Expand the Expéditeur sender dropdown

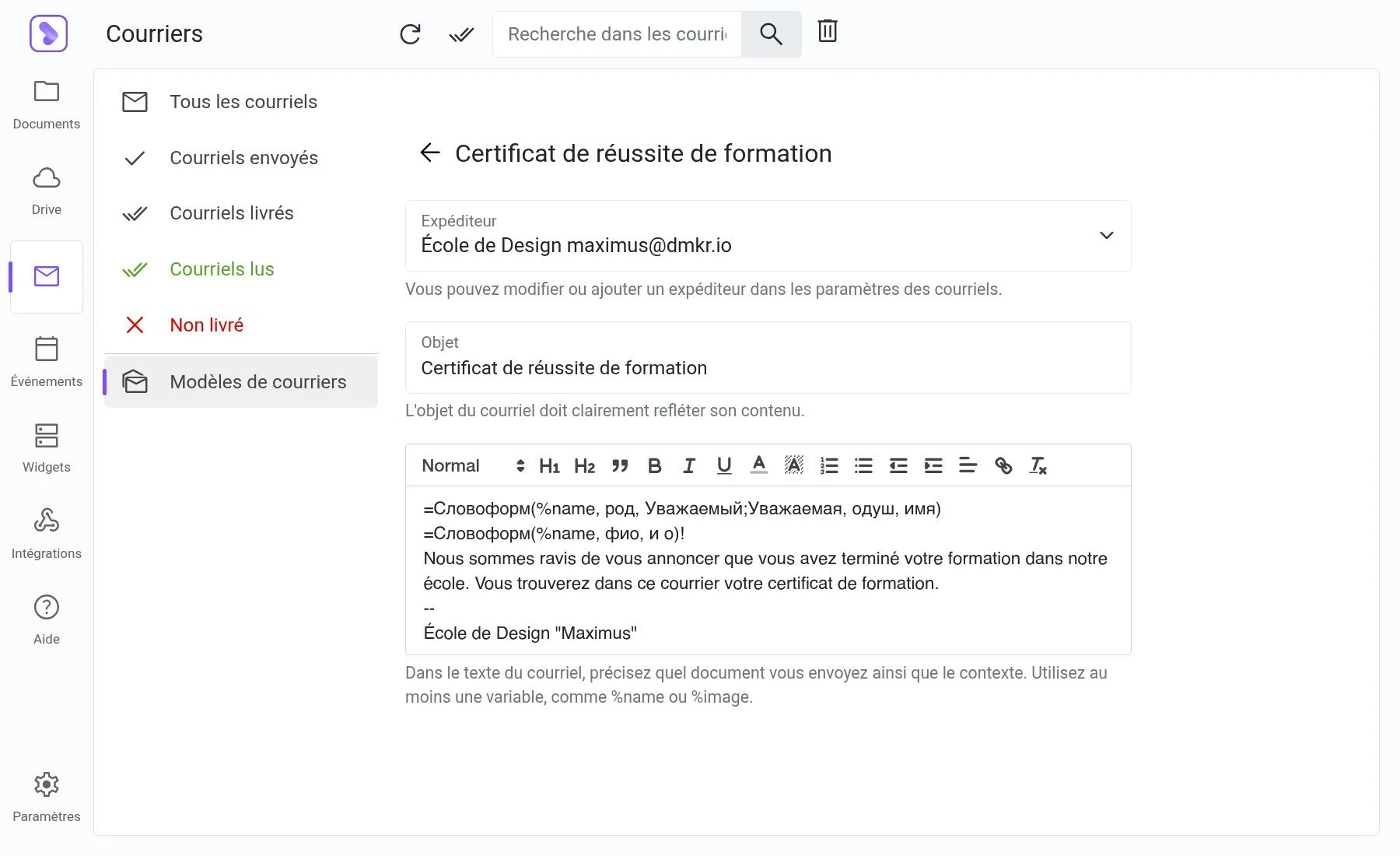1106,235
